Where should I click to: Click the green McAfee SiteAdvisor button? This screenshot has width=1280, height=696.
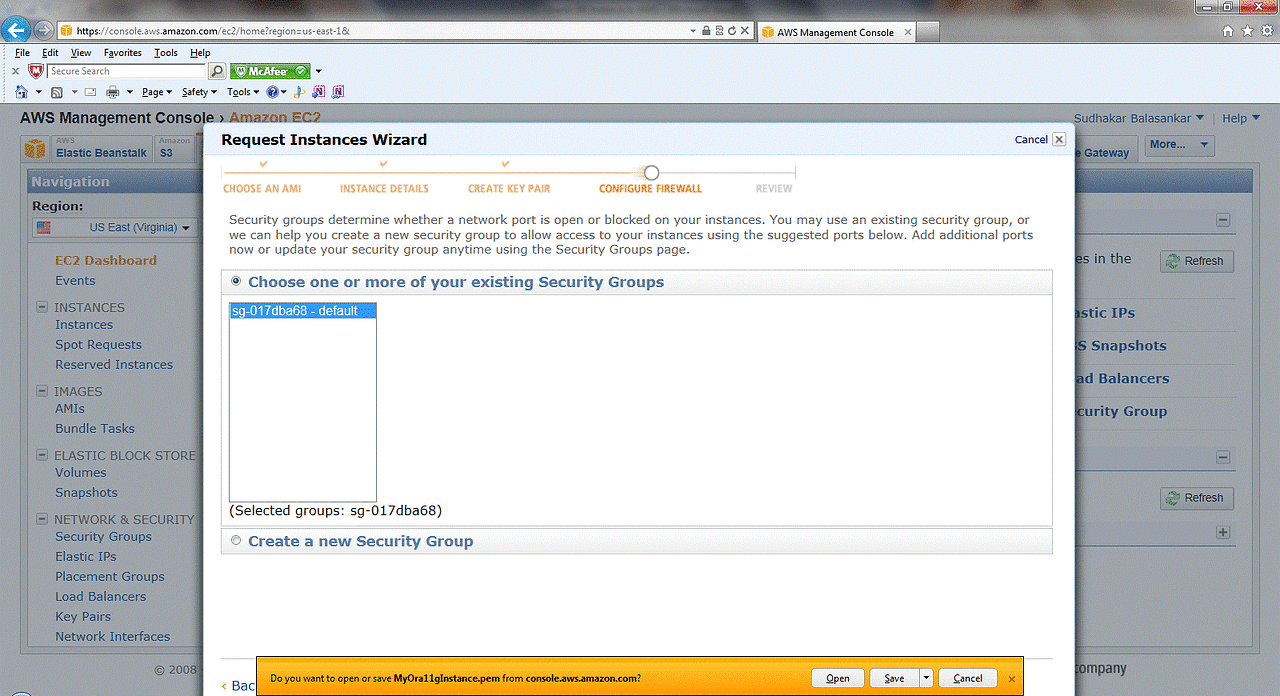tap(270, 71)
